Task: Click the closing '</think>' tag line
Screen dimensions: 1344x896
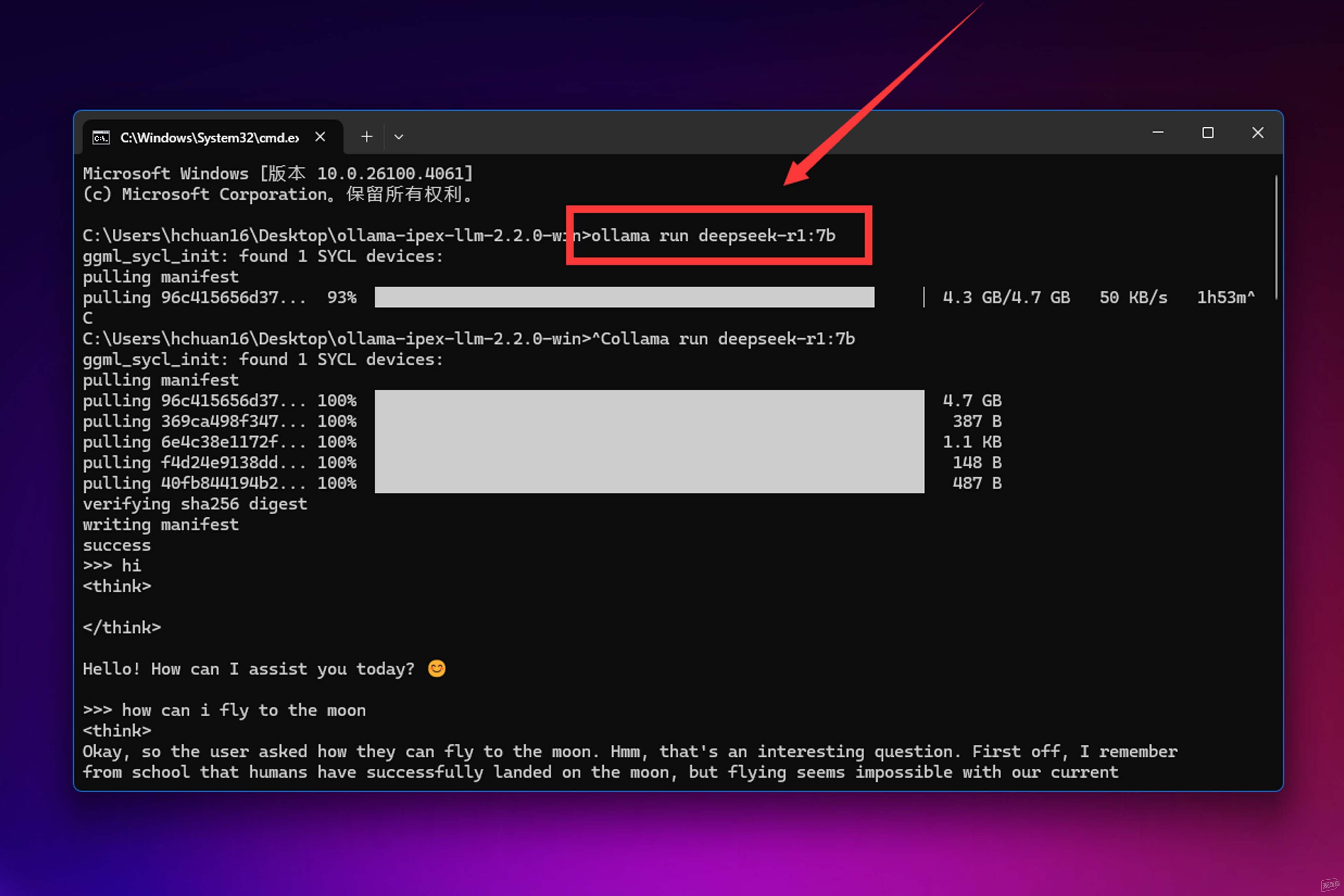Action: [122, 627]
